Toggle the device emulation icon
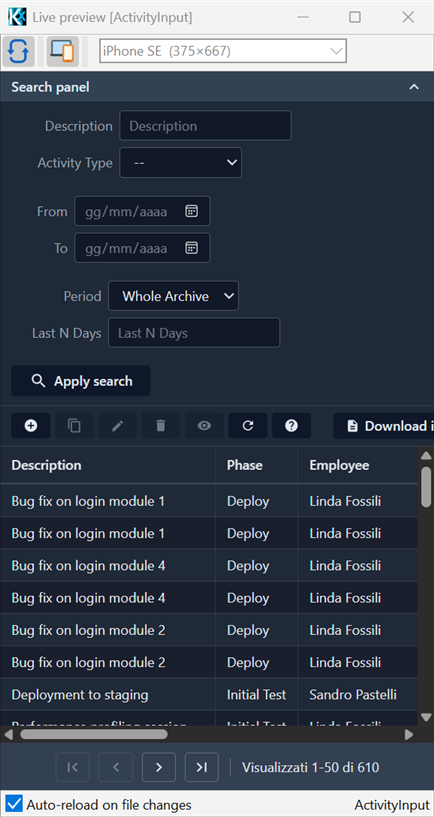Viewport: 434px width, 817px height. 63,52
